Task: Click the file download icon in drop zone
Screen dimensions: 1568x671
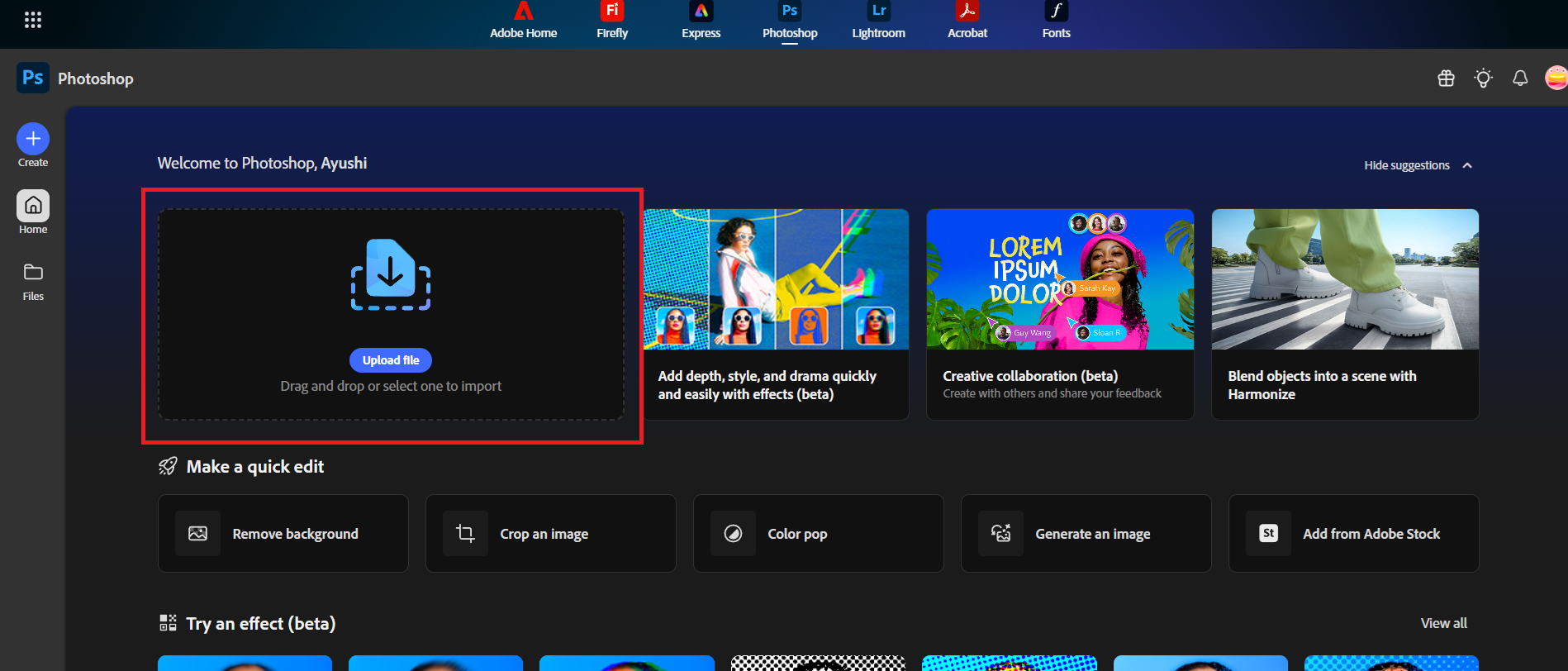Action: 391,274
